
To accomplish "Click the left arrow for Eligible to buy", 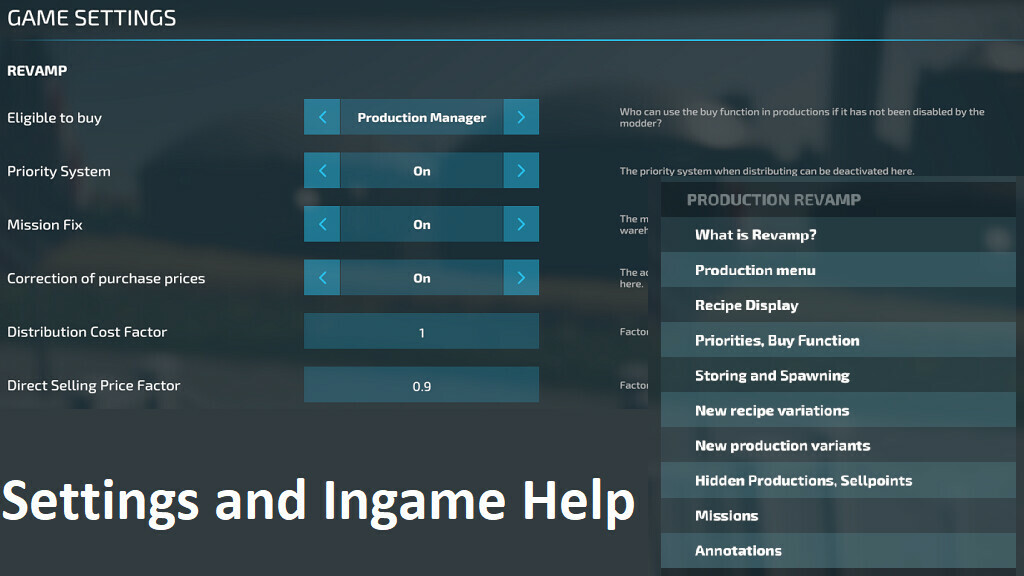I will (x=321, y=117).
